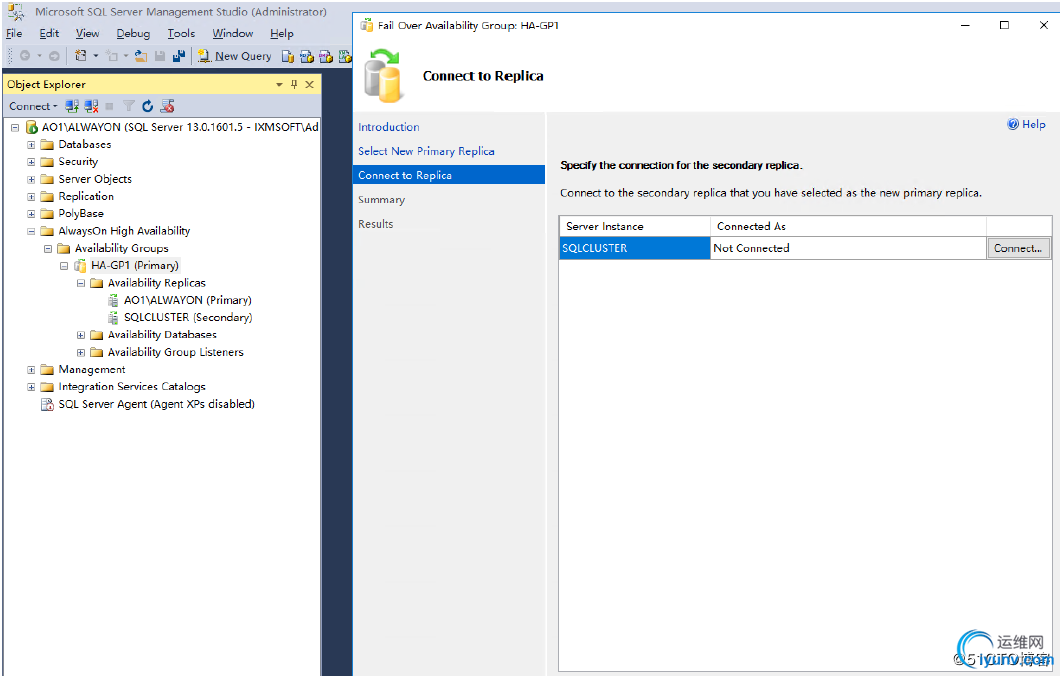Click the Open File folder icon in toolbar

(x=141, y=56)
